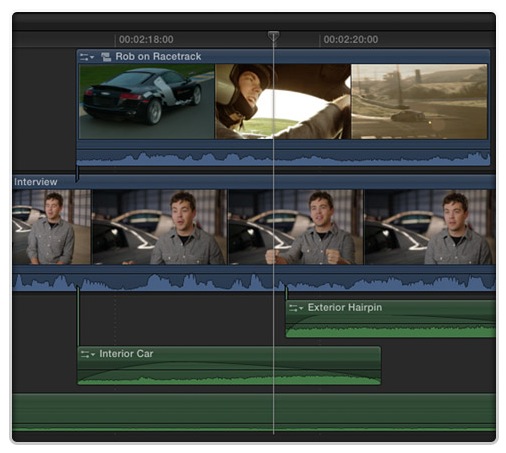Select the Interview clip title bar

(x=254, y=182)
